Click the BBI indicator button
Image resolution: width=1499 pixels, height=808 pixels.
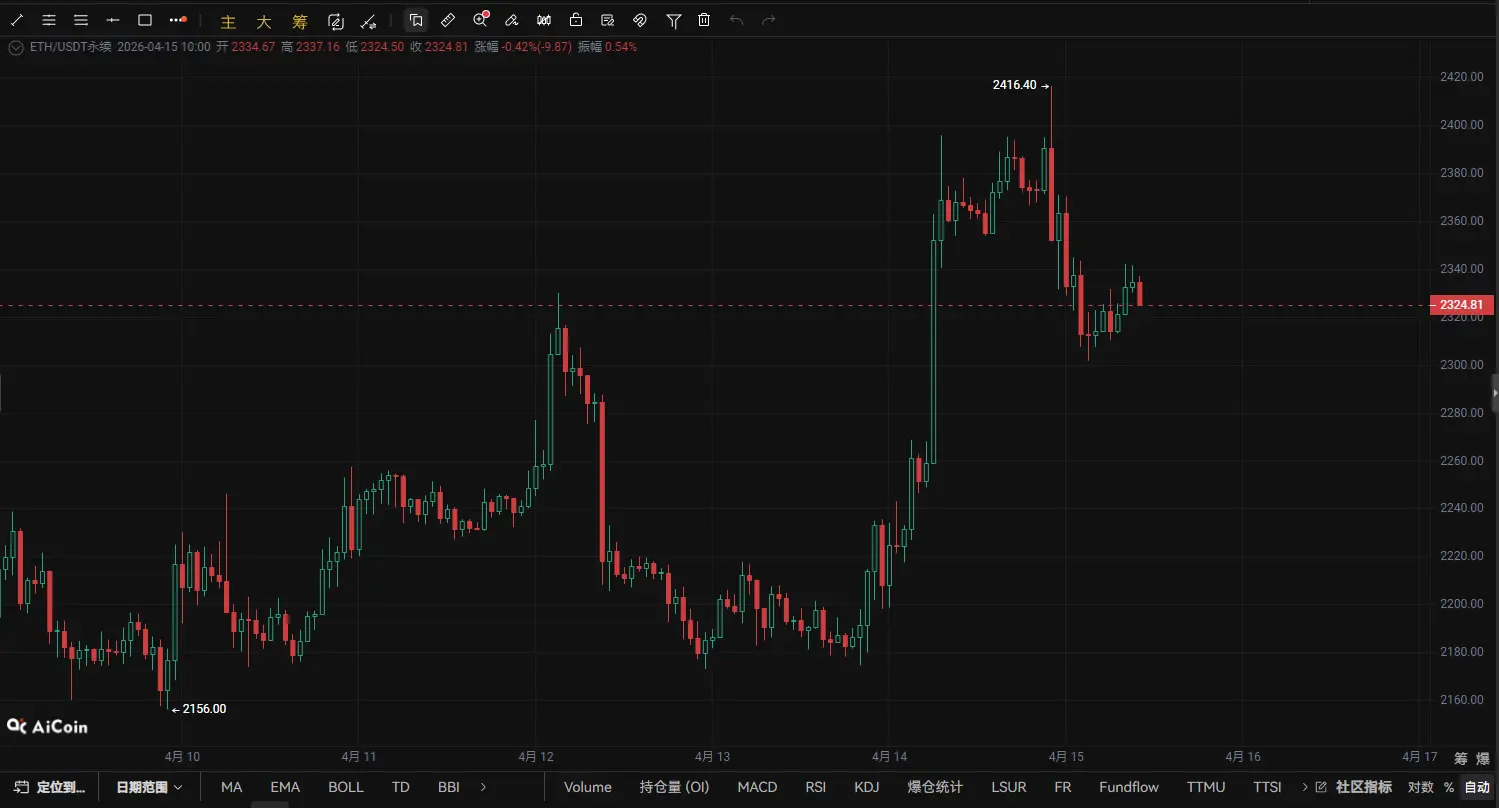pos(449,787)
